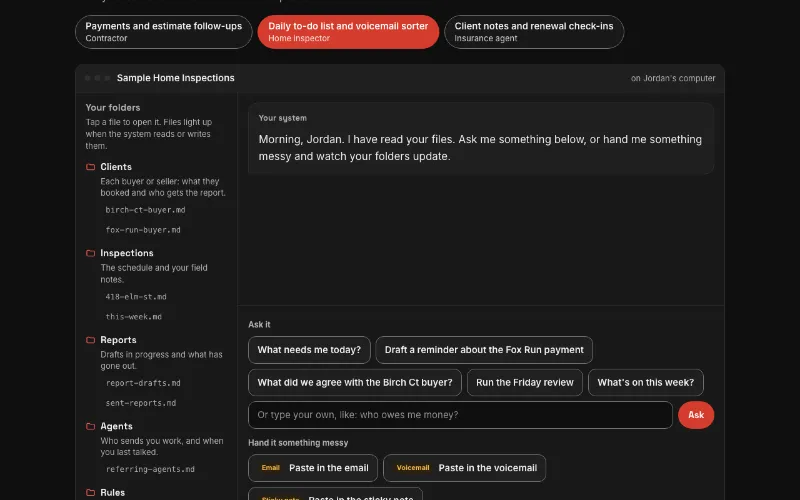
Task: Select the Client notes and renewal check-ins tab
Action: pos(534,32)
